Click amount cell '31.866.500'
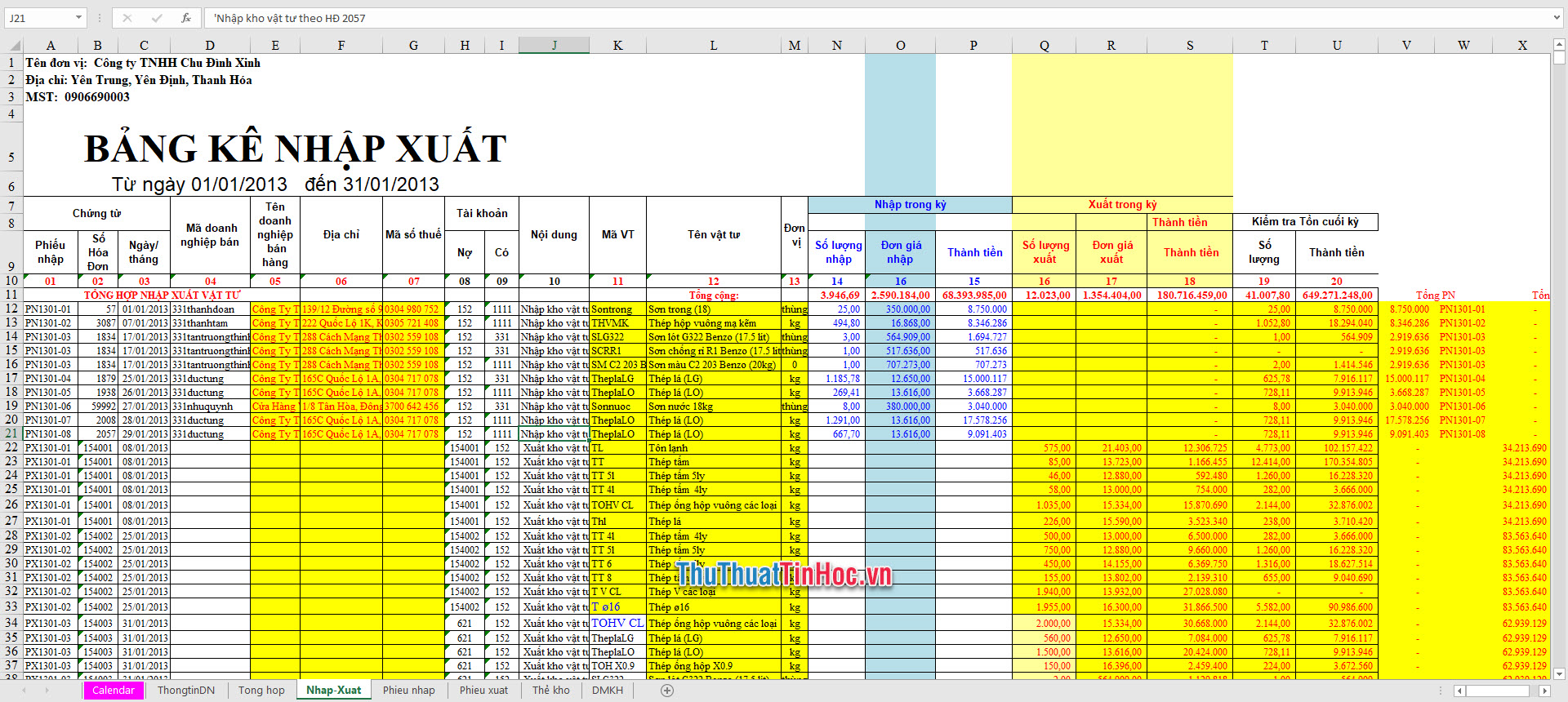Image resolution: width=1568 pixels, height=702 pixels. click(1190, 607)
